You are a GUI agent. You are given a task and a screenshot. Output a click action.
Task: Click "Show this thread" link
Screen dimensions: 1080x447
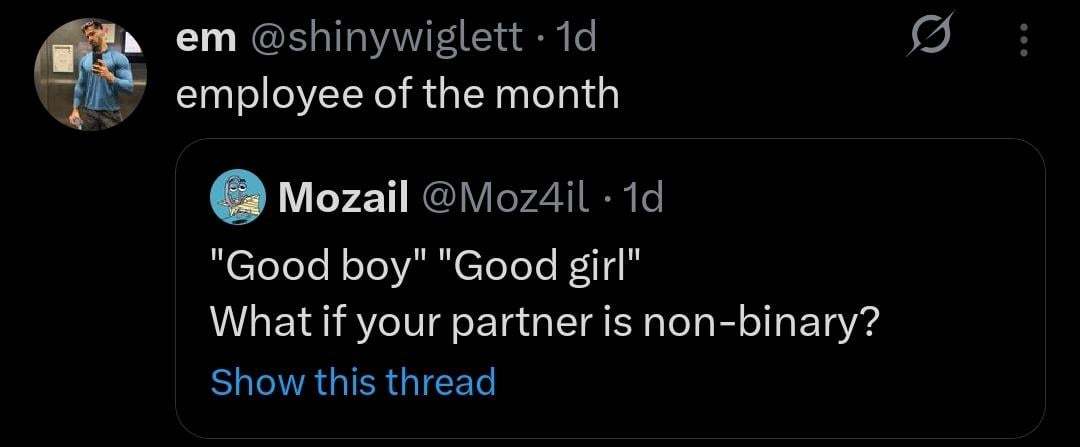click(353, 381)
